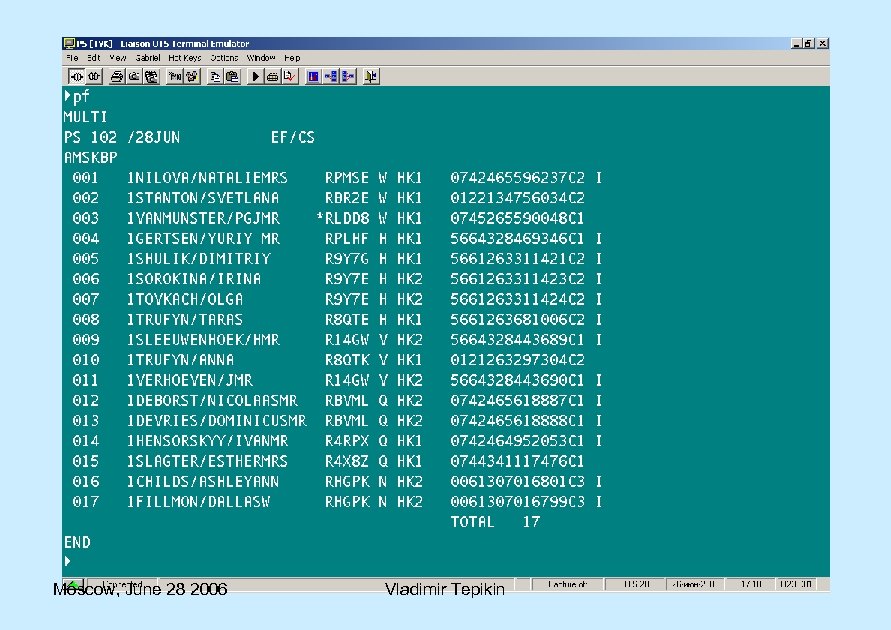Click passenger name DEVRIES/DOMINICUSMR

tap(221, 421)
